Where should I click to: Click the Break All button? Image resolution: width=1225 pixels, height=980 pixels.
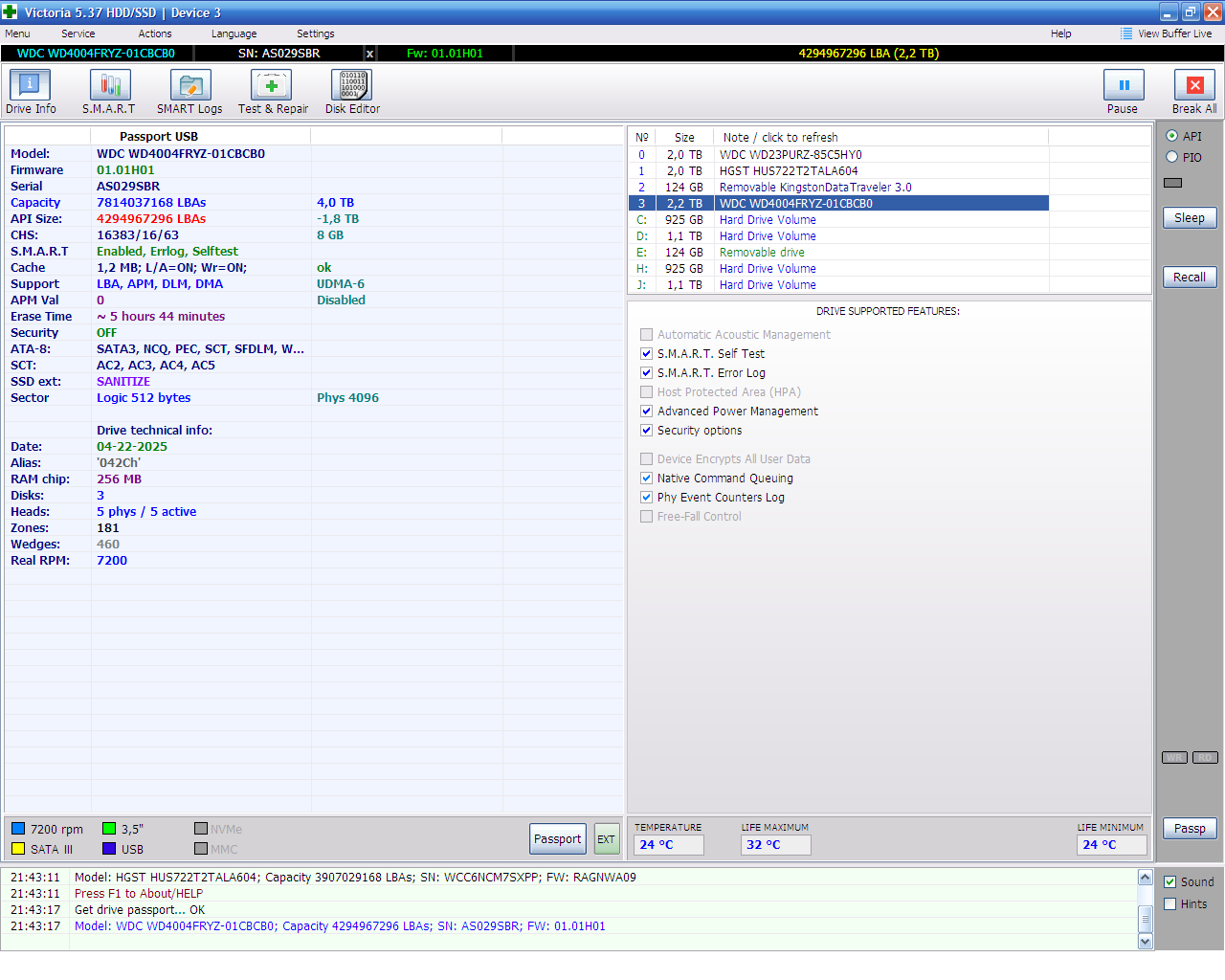[x=1194, y=92]
